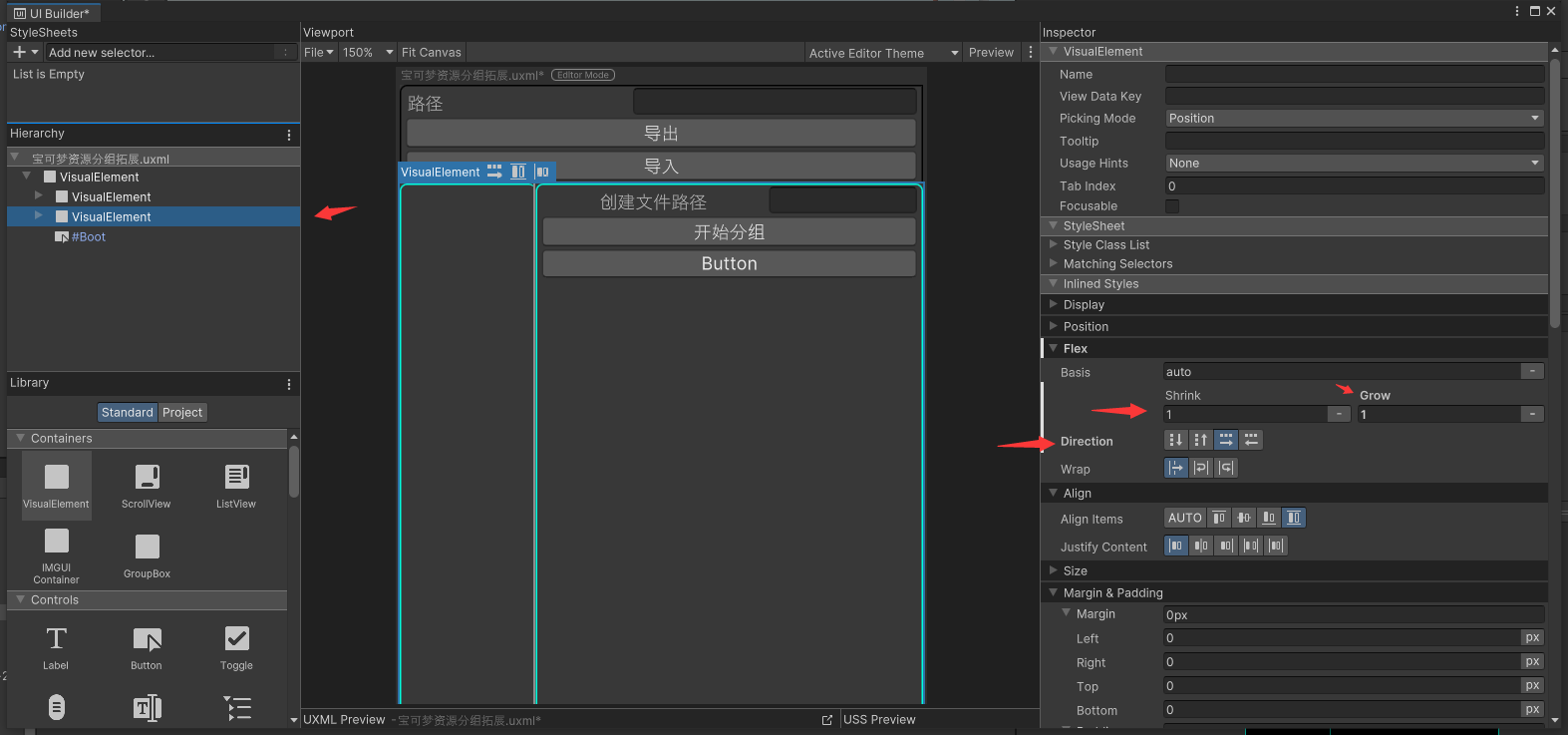Viewport: 1568px width, 735px height.
Task: Click the add new selector plus icon
Action: pos(20,52)
